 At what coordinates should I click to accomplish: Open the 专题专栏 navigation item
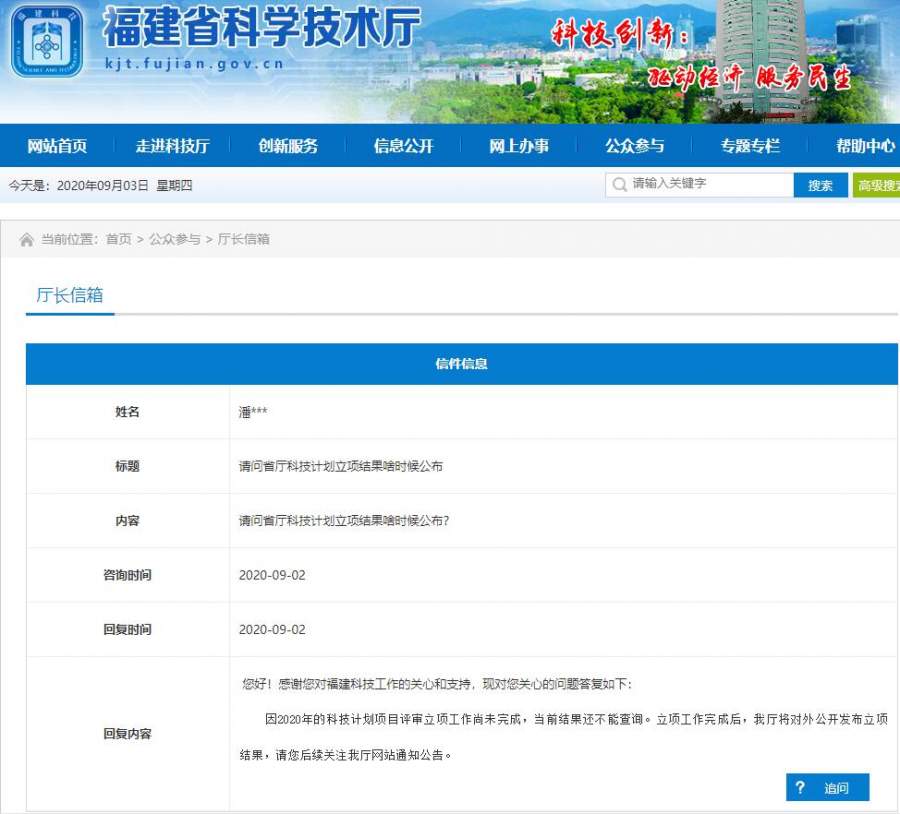pyautogui.click(x=750, y=146)
